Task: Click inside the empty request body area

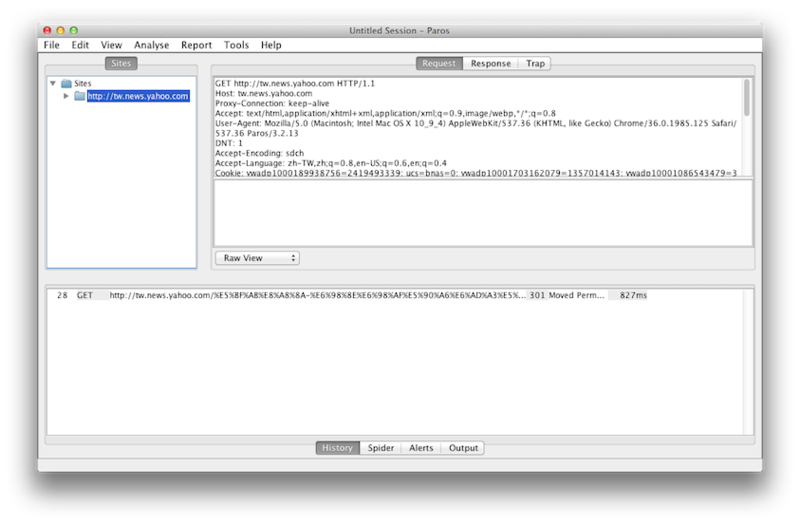Action: pos(483,213)
